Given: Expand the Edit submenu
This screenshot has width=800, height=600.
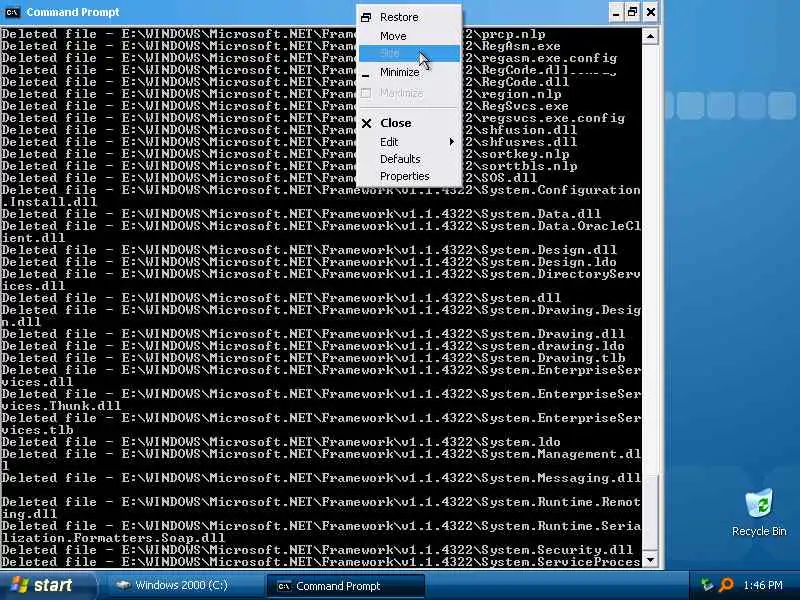Looking at the screenshot, I should click(x=409, y=142).
